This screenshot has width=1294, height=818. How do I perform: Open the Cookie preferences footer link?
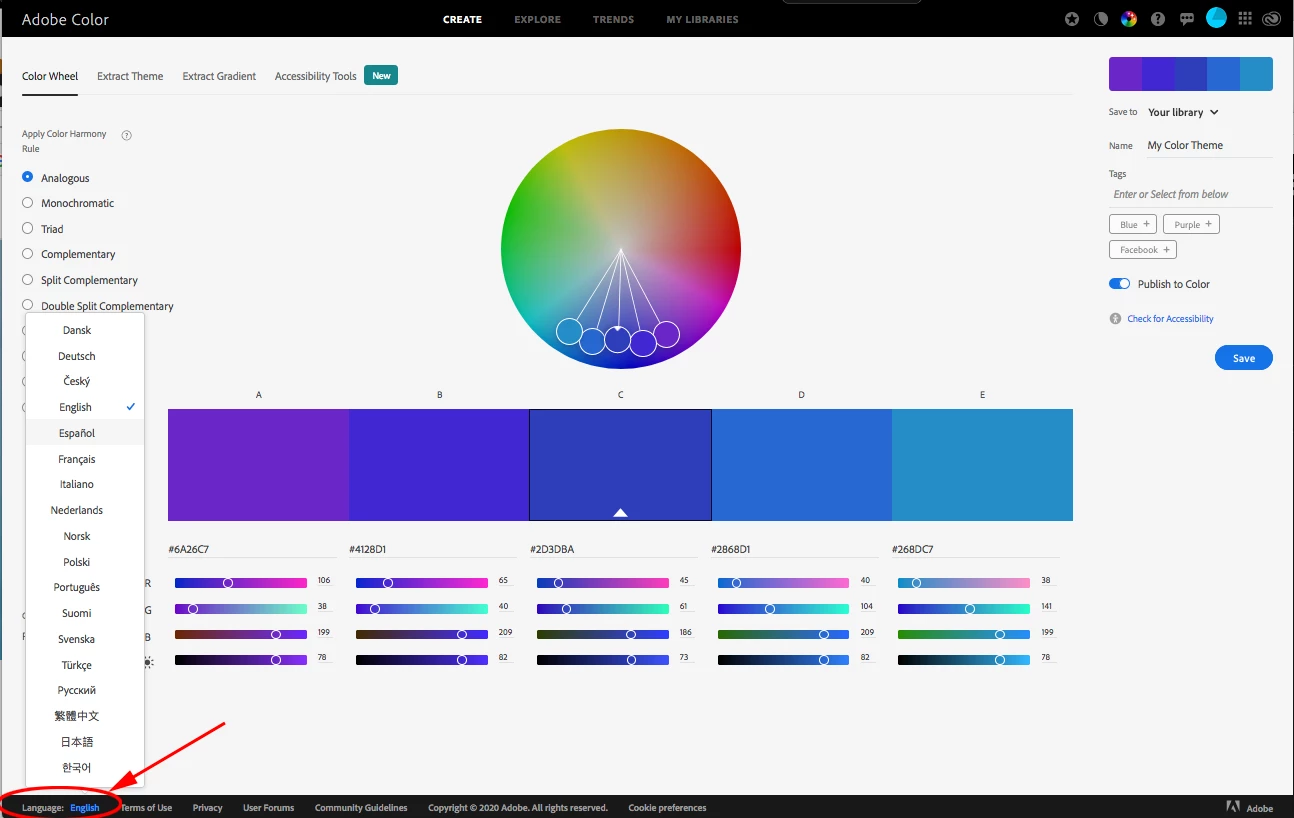[x=667, y=808]
